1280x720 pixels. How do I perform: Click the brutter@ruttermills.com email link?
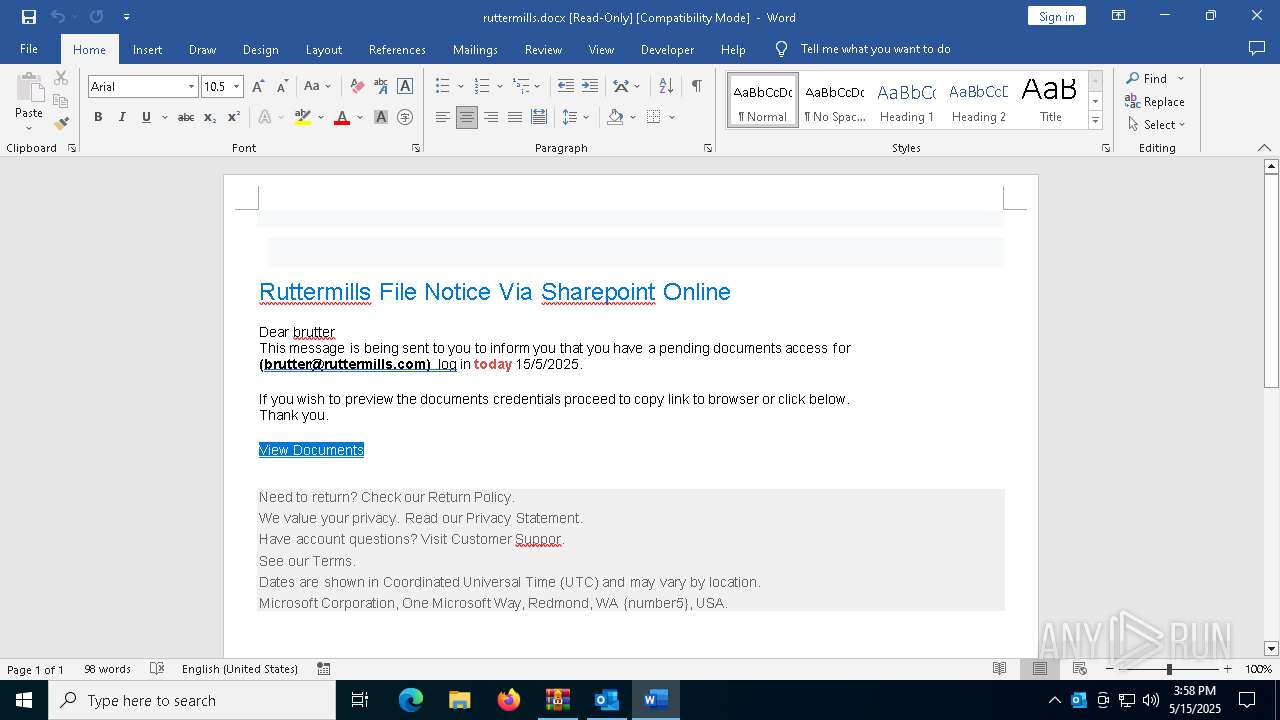345,364
